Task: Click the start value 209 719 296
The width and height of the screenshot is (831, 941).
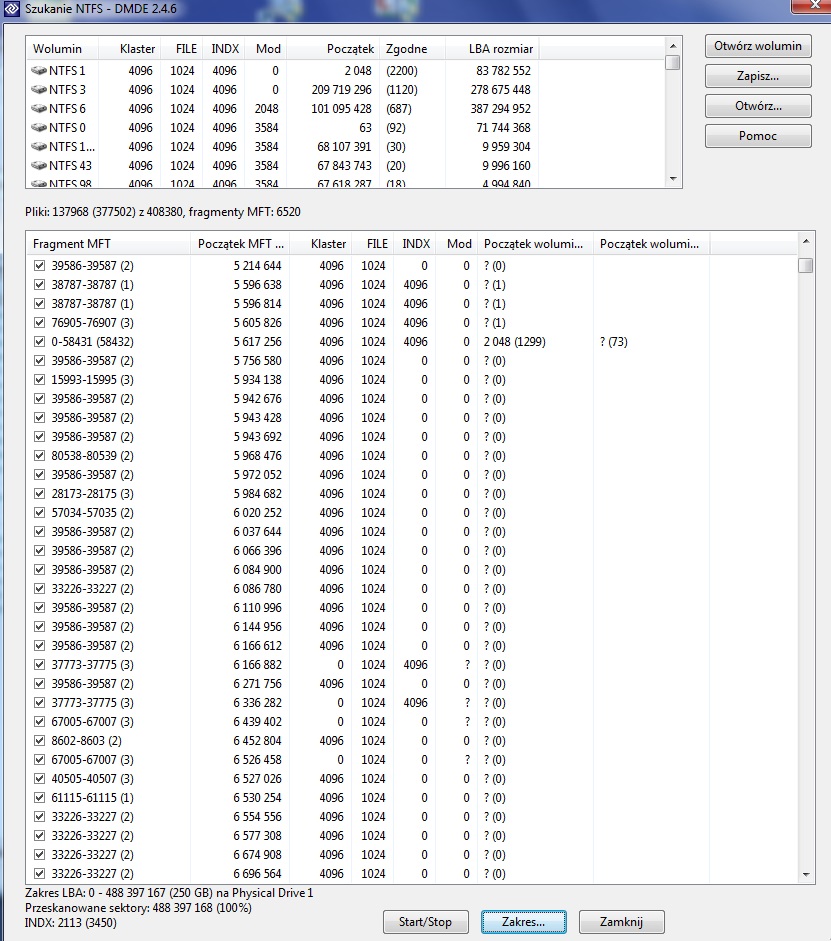Action: pyautogui.click(x=341, y=90)
